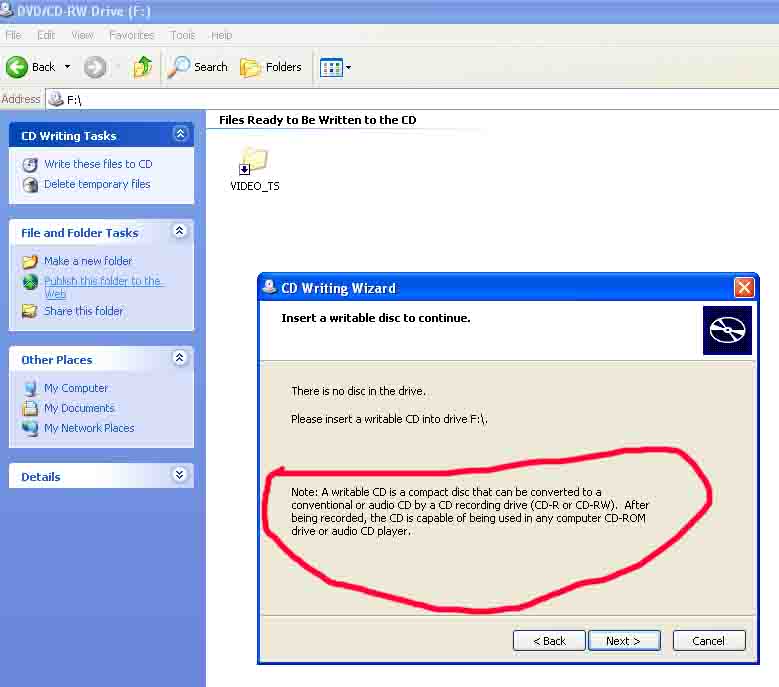Click the Write these files CD icon
This screenshot has width=779, height=687.
(30, 165)
